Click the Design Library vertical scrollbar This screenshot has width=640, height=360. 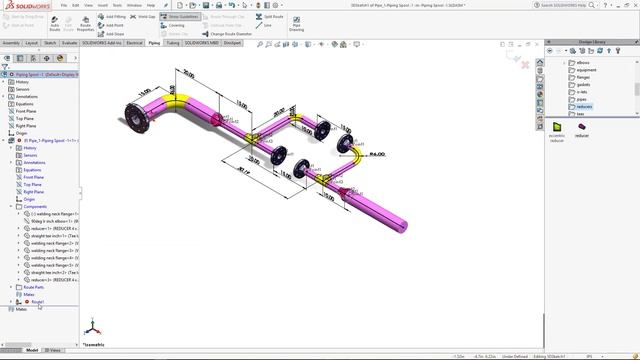pos(637,88)
